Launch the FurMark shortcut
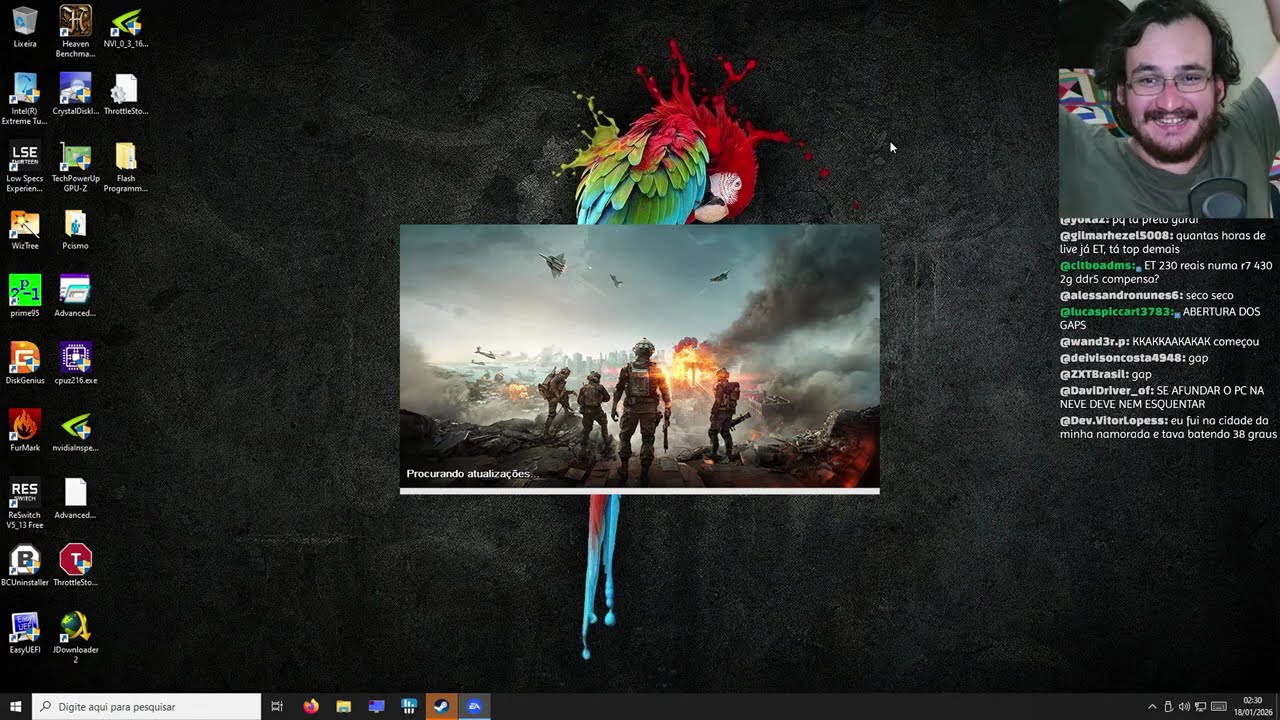Screen dimensions: 1280x720 pos(25,431)
